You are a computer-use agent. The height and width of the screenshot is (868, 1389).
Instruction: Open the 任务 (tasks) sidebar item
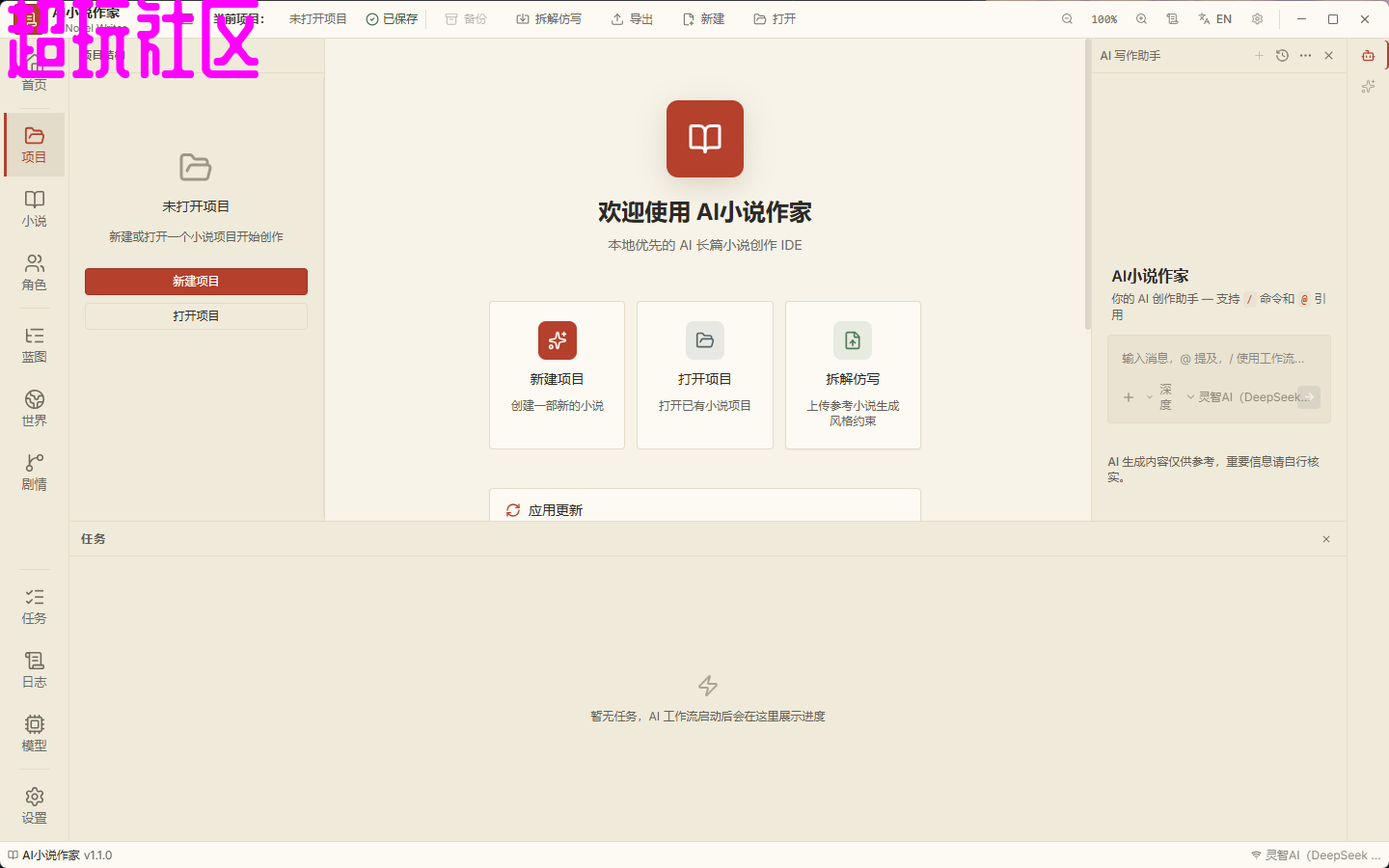click(x=35, y=606)
